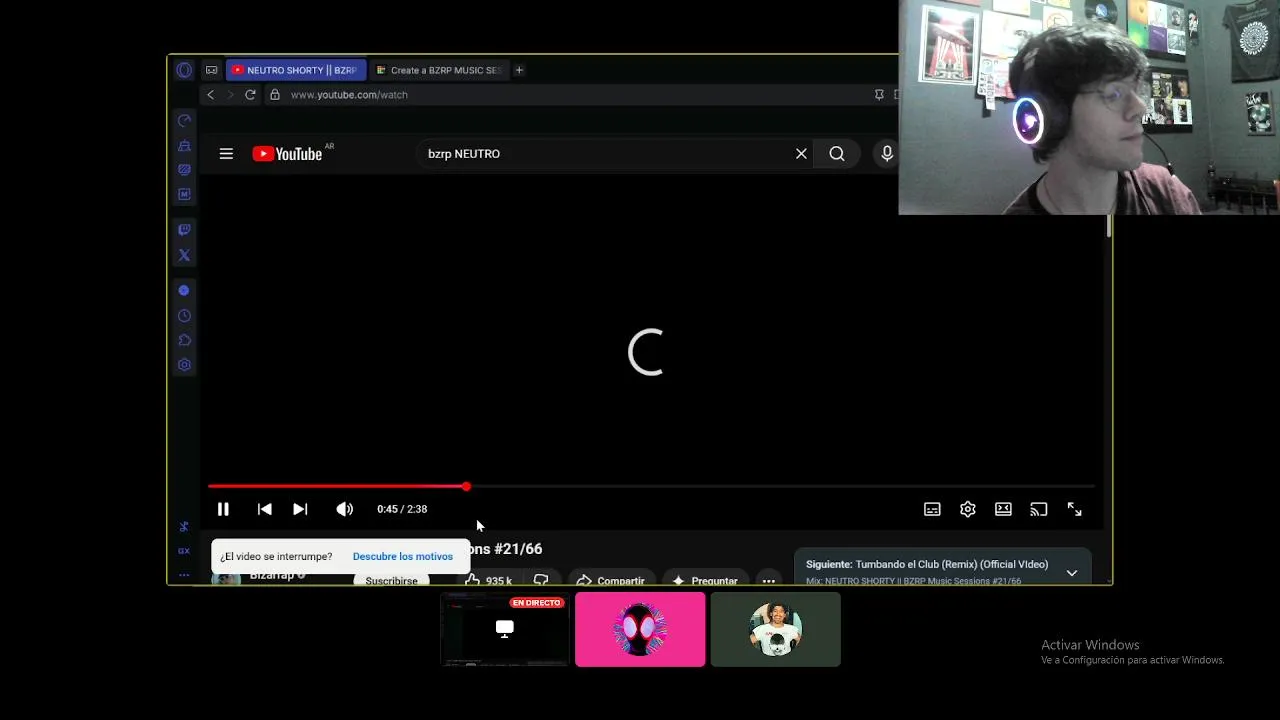Cast the video to a device

click(1039, 509)
